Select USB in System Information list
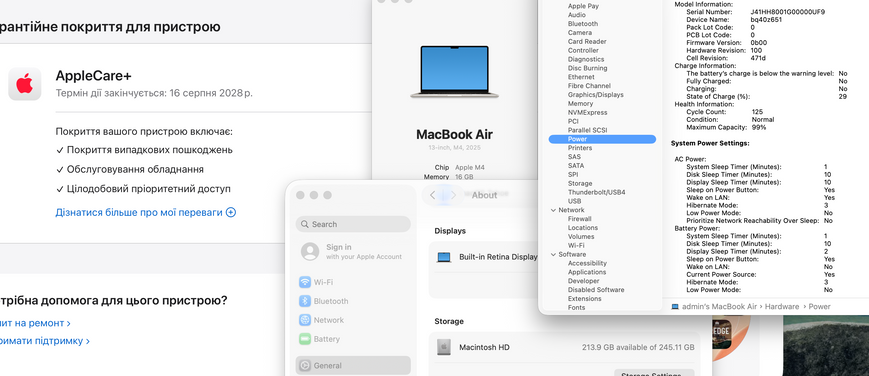 point(575,201)
